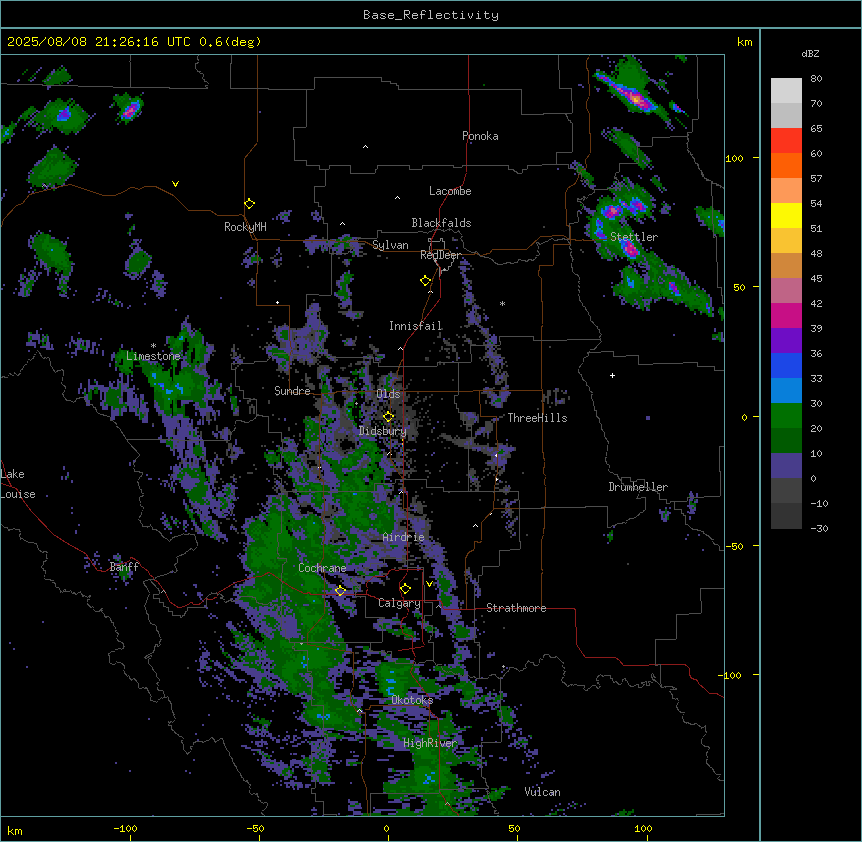862x842 pixels.
Task: Pick the red 60–65 dBZ legend swatch
Action: coord(786,141)
